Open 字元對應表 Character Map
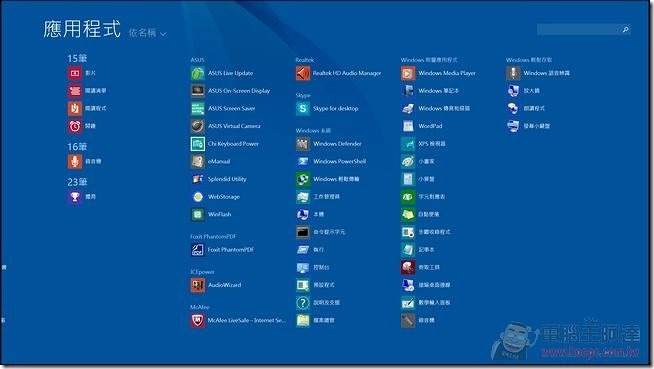This screenshot has height=369, width=654. (423, 196)
